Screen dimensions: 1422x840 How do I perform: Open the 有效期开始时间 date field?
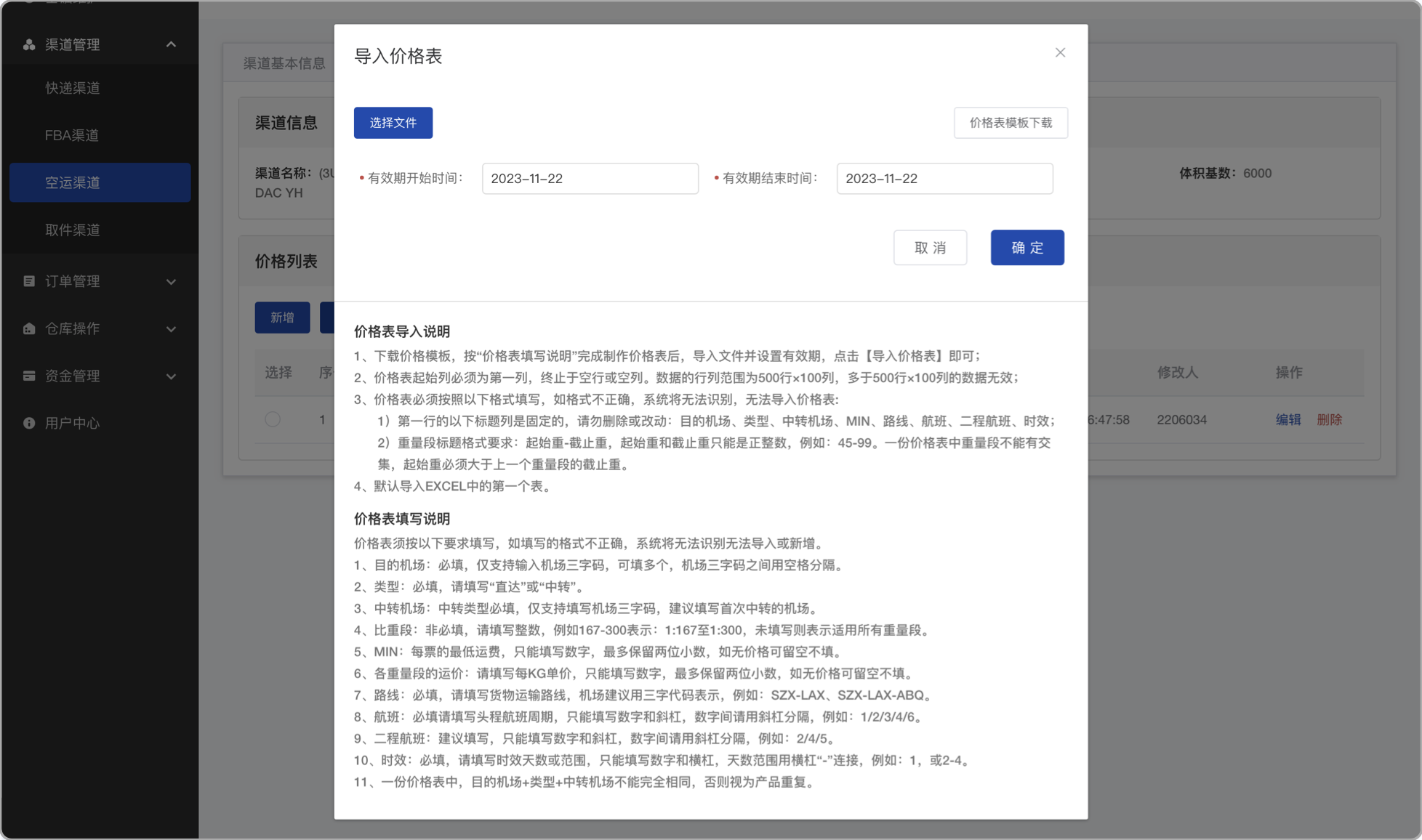pyautogui.click(x=590, y=178)
